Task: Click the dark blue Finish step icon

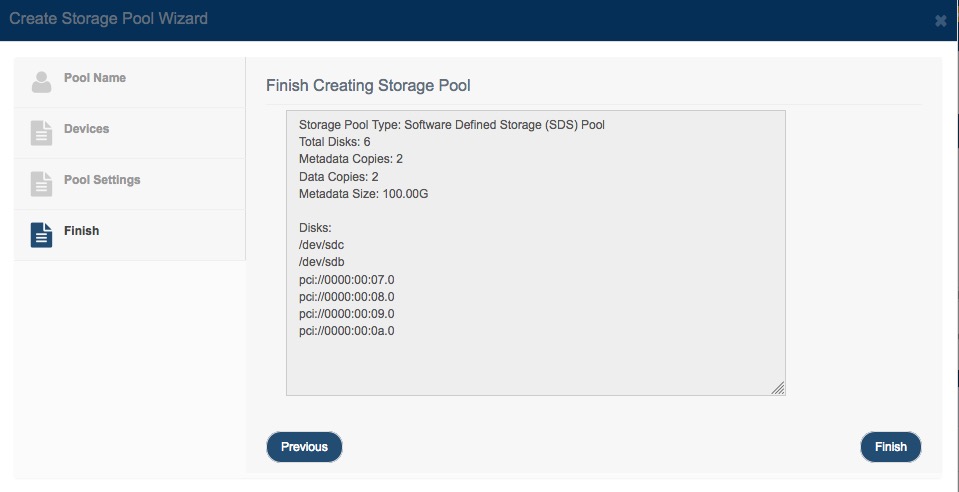Action: coord(41,235)
